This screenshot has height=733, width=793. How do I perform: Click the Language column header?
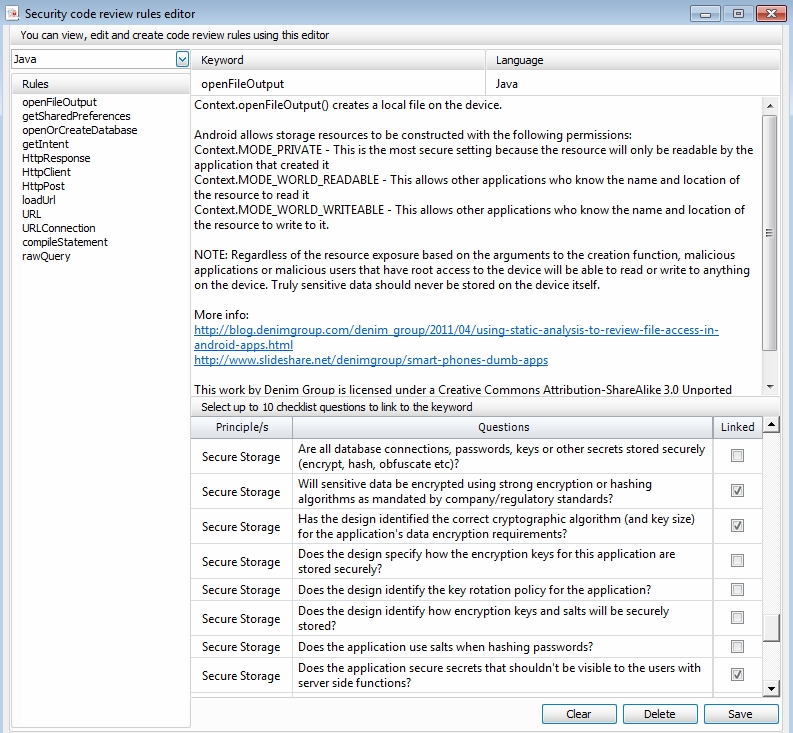click(x=633, y=60)
